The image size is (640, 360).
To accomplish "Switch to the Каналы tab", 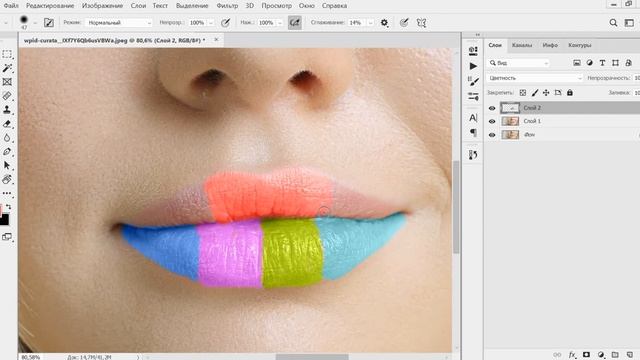I will coord(522,45).
